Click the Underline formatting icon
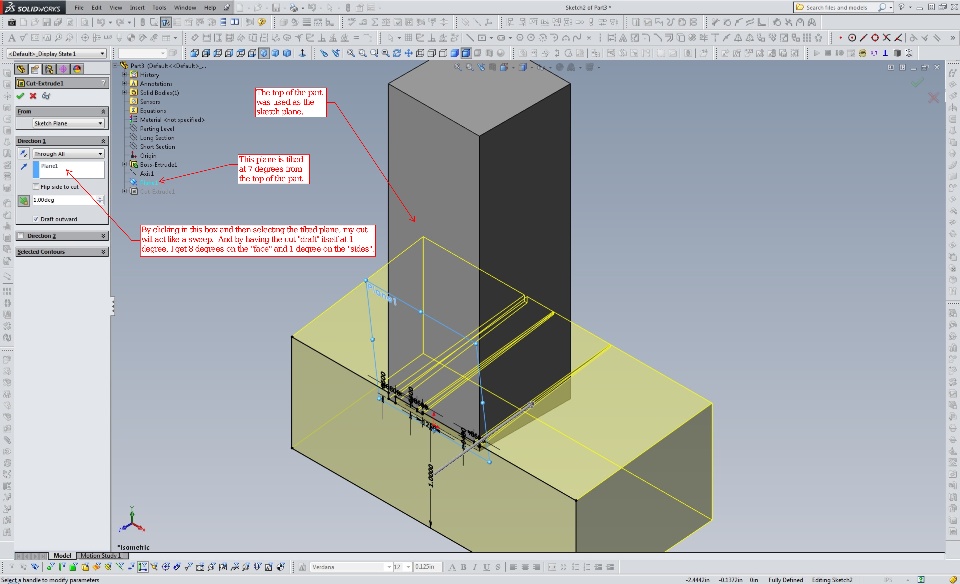Image resolution: width=960 pixels, height=584 pixels. [x=486, y=567]
